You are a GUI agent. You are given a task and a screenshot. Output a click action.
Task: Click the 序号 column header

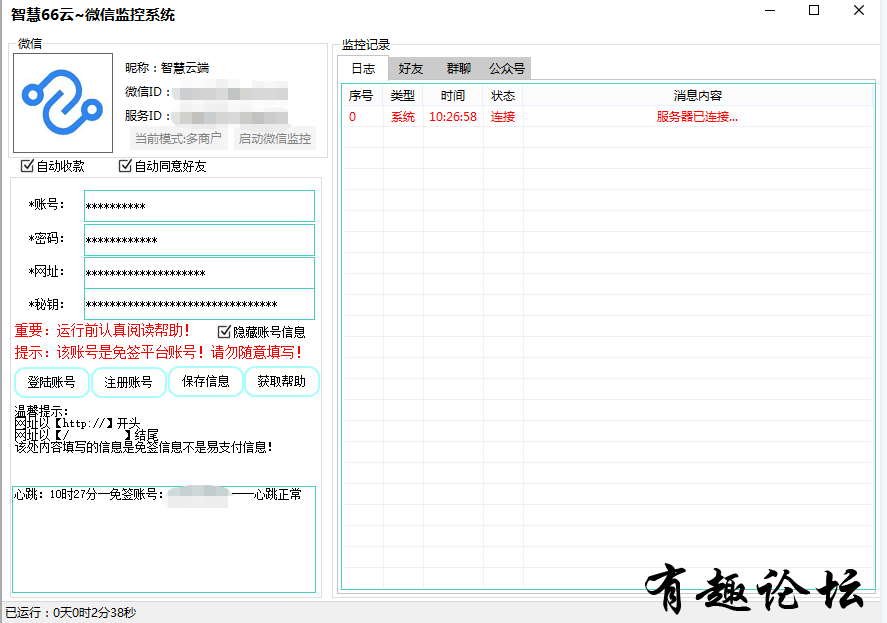(361, 96)
